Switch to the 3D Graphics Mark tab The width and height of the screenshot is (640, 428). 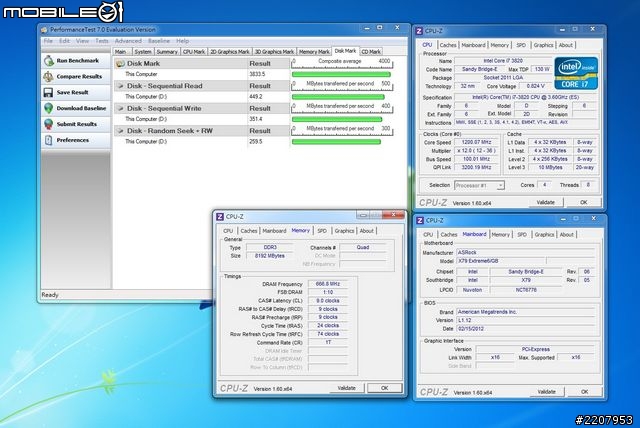tap(274, 52)
